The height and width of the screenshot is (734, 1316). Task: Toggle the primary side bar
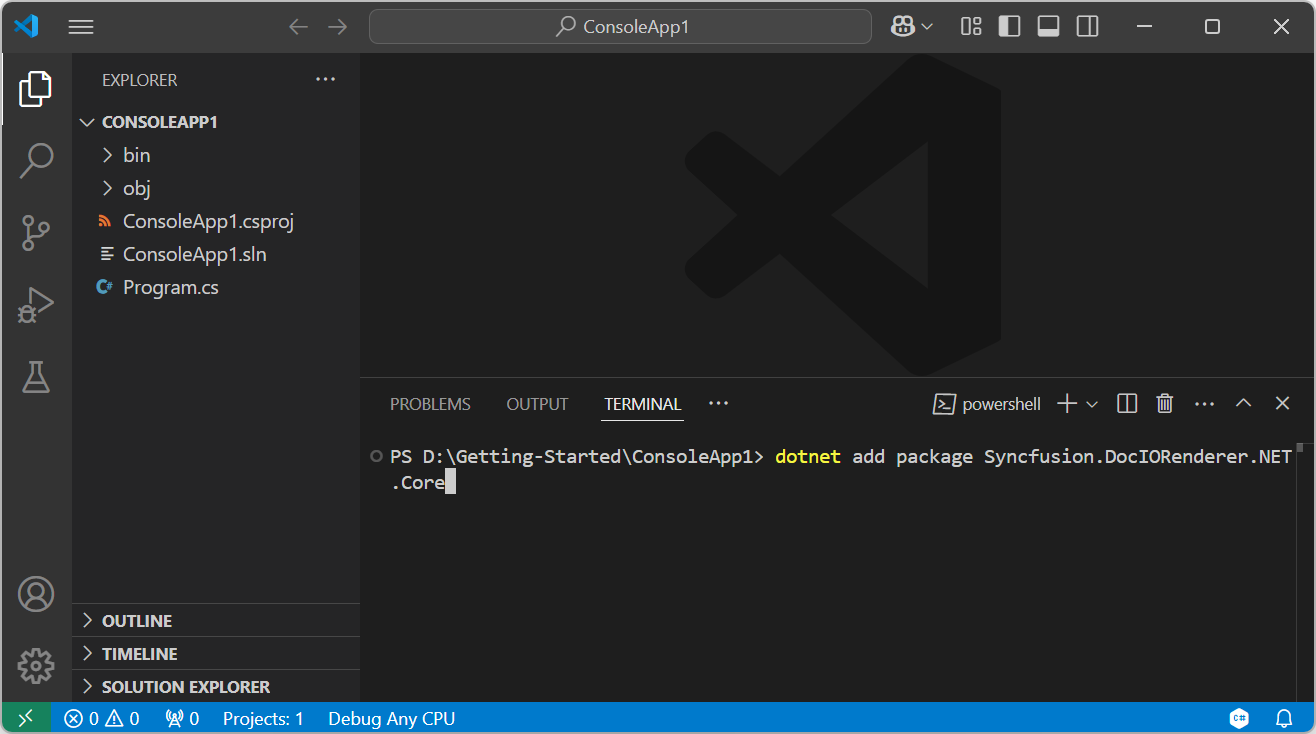coord(1010,27)
